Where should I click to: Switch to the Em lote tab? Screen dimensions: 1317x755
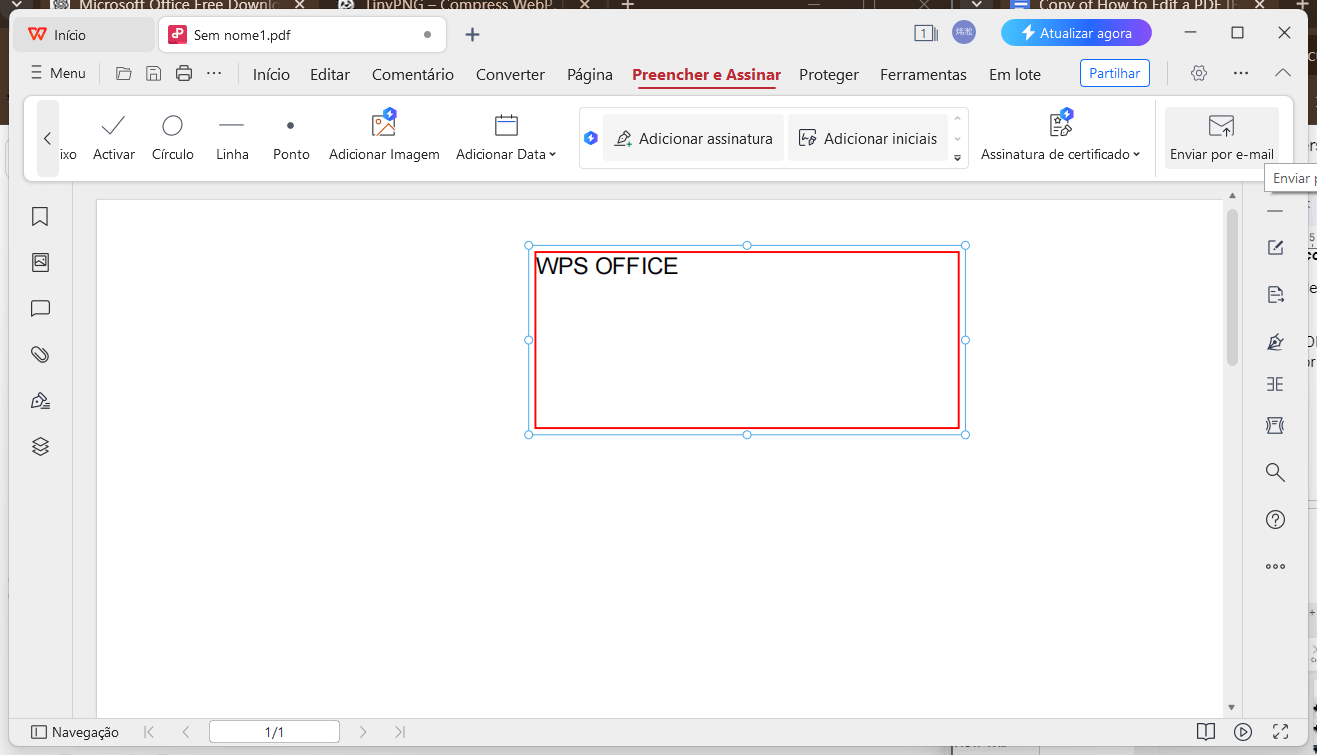[1015, 74]
